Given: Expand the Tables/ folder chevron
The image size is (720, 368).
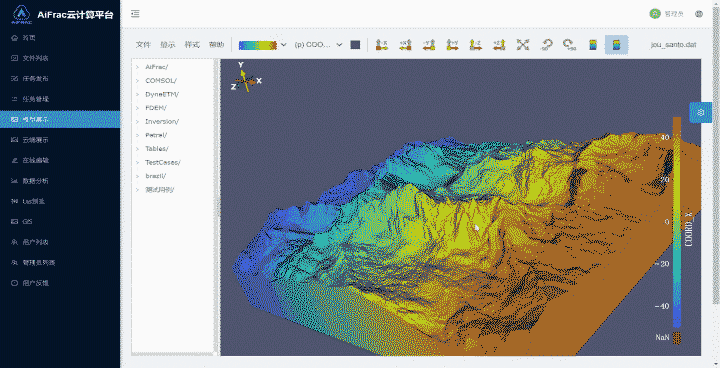Looking at the screenshot, I should point(137,149).
